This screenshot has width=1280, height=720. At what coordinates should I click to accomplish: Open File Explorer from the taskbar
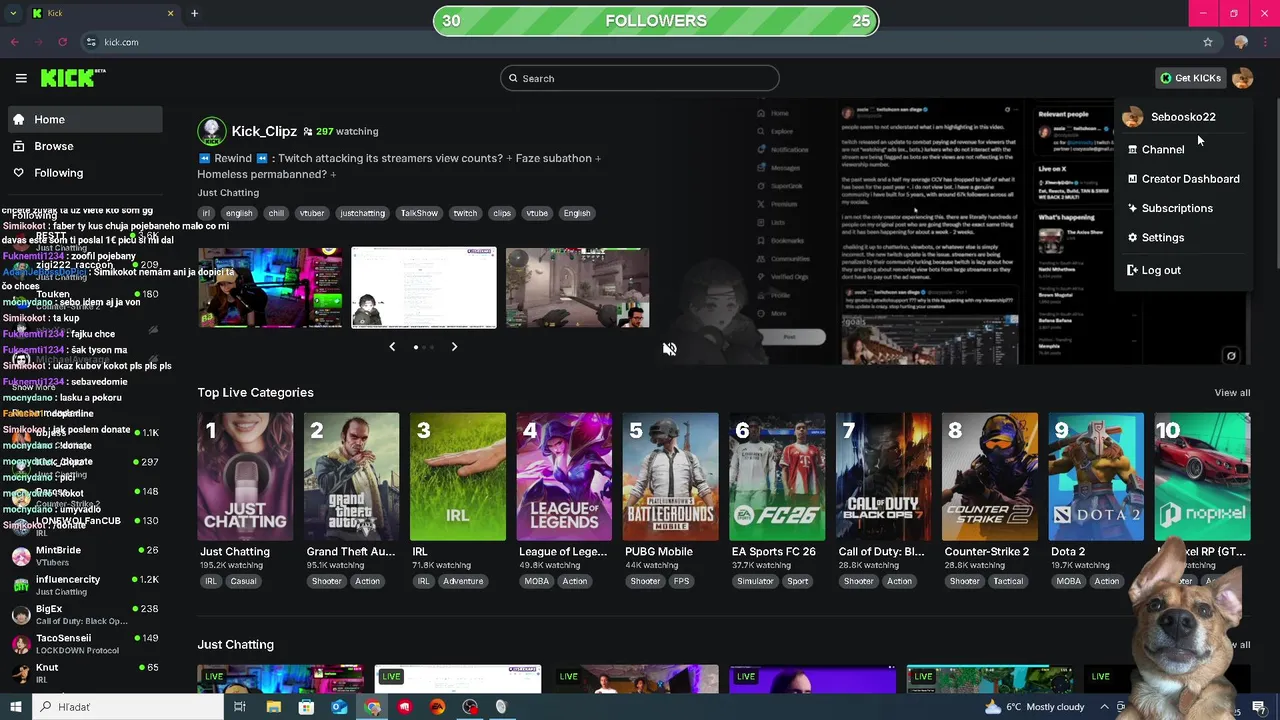[273, 707]
